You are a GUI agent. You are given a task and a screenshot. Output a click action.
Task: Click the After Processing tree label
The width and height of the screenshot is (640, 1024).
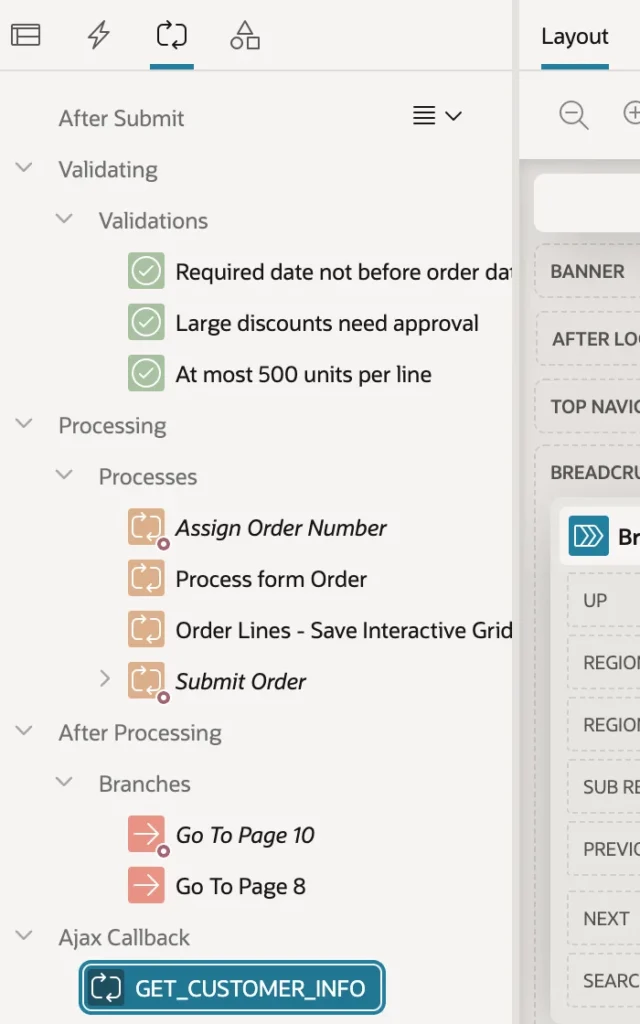pos(140,733)
